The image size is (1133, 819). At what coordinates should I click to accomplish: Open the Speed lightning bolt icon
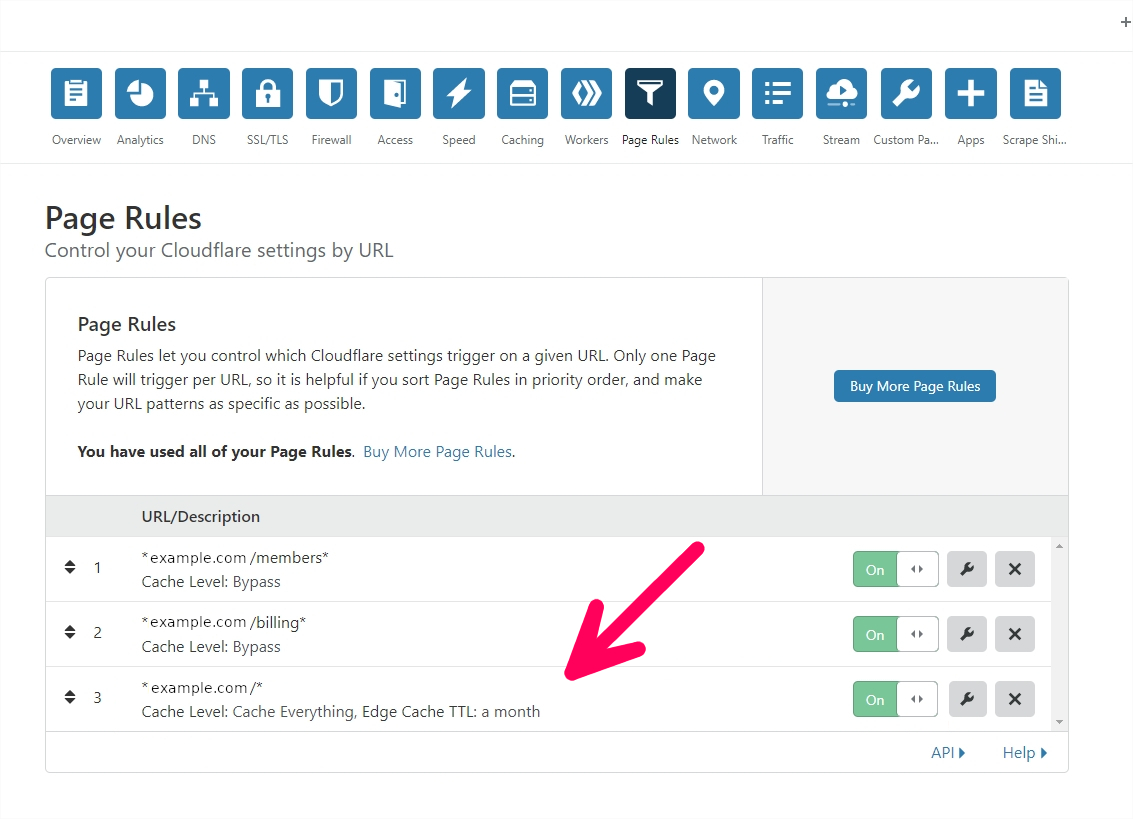click(x=459, y=93)
